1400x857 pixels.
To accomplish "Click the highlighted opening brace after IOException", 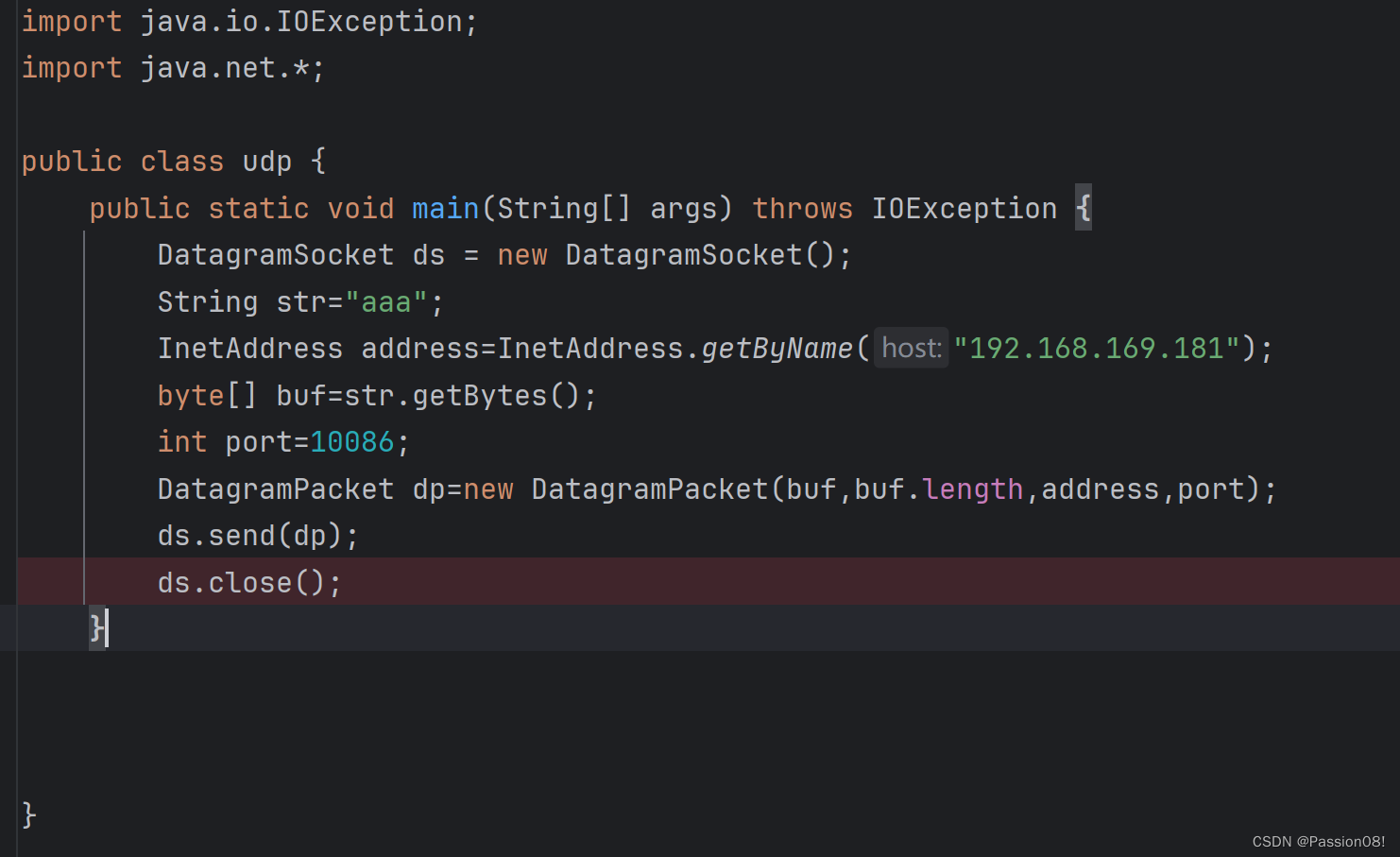I will pyautogui.click(x=1084, y=208).
